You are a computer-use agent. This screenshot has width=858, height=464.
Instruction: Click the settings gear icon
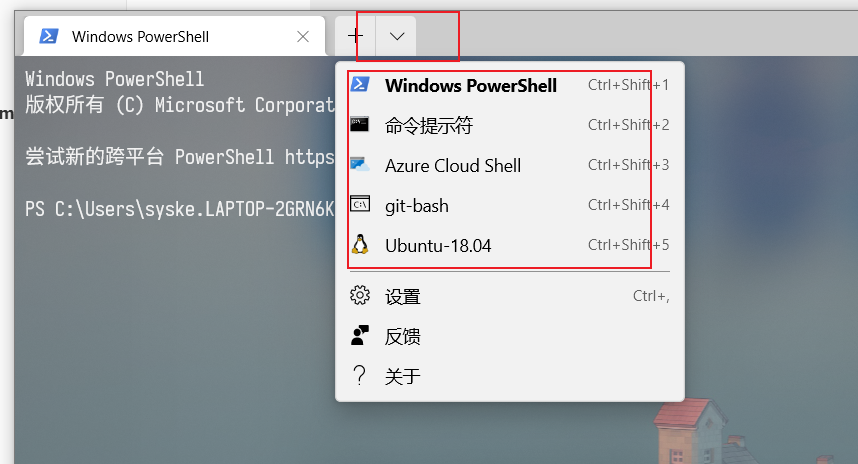(360, 295)
